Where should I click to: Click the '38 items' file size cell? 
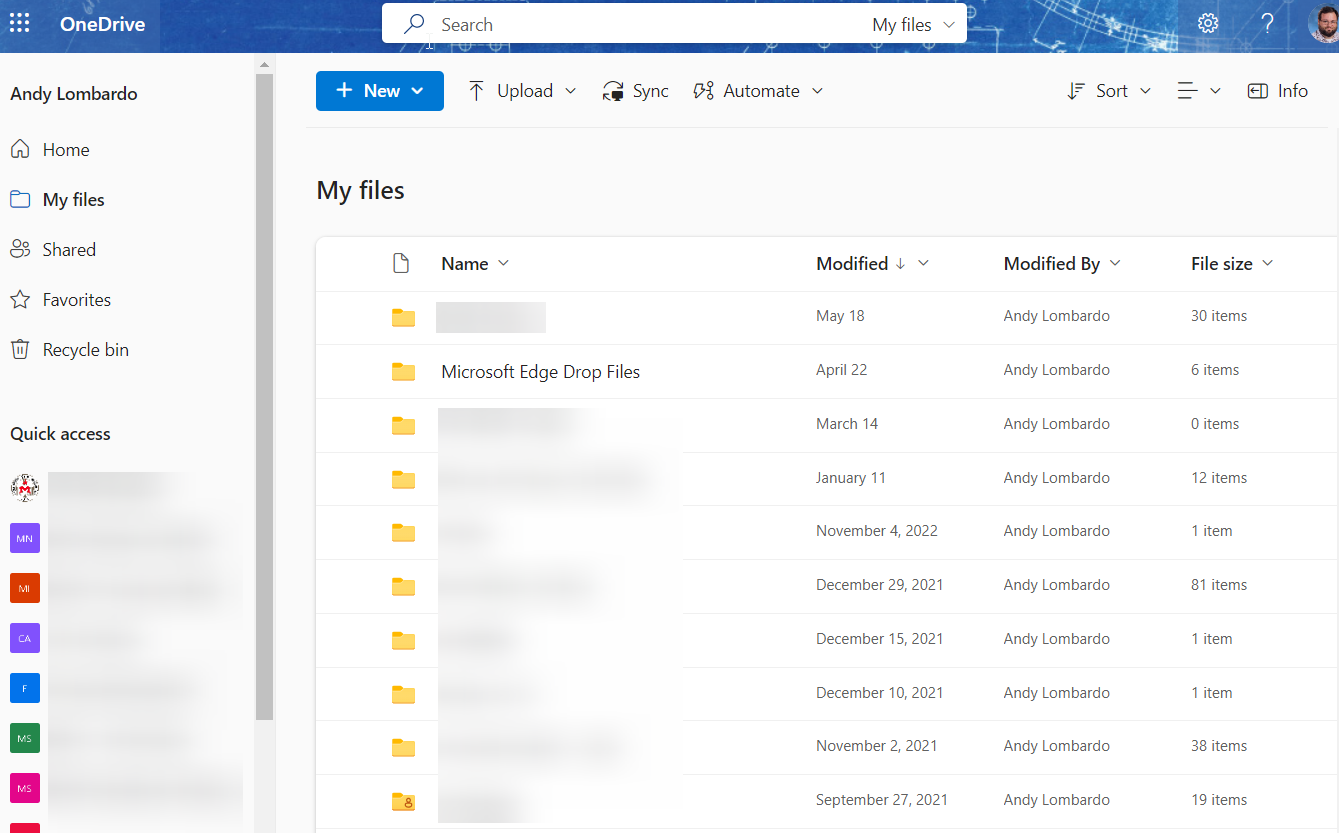tap(1219, 746)
